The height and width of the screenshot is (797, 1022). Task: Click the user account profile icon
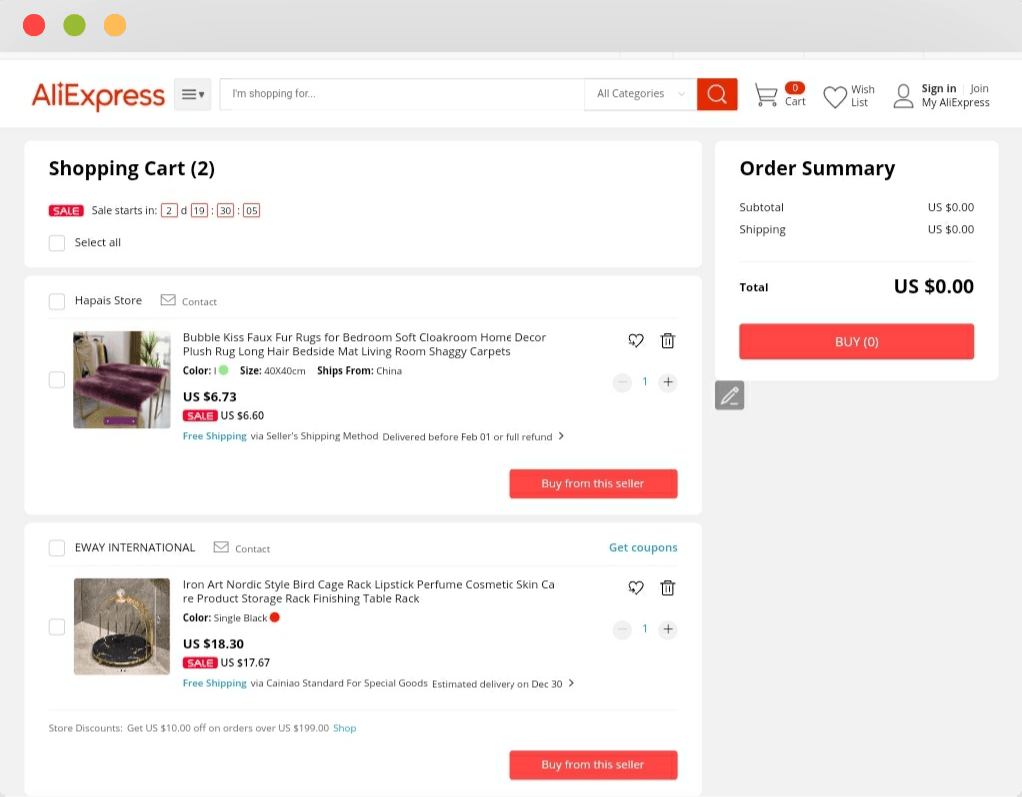pos(903,96)
